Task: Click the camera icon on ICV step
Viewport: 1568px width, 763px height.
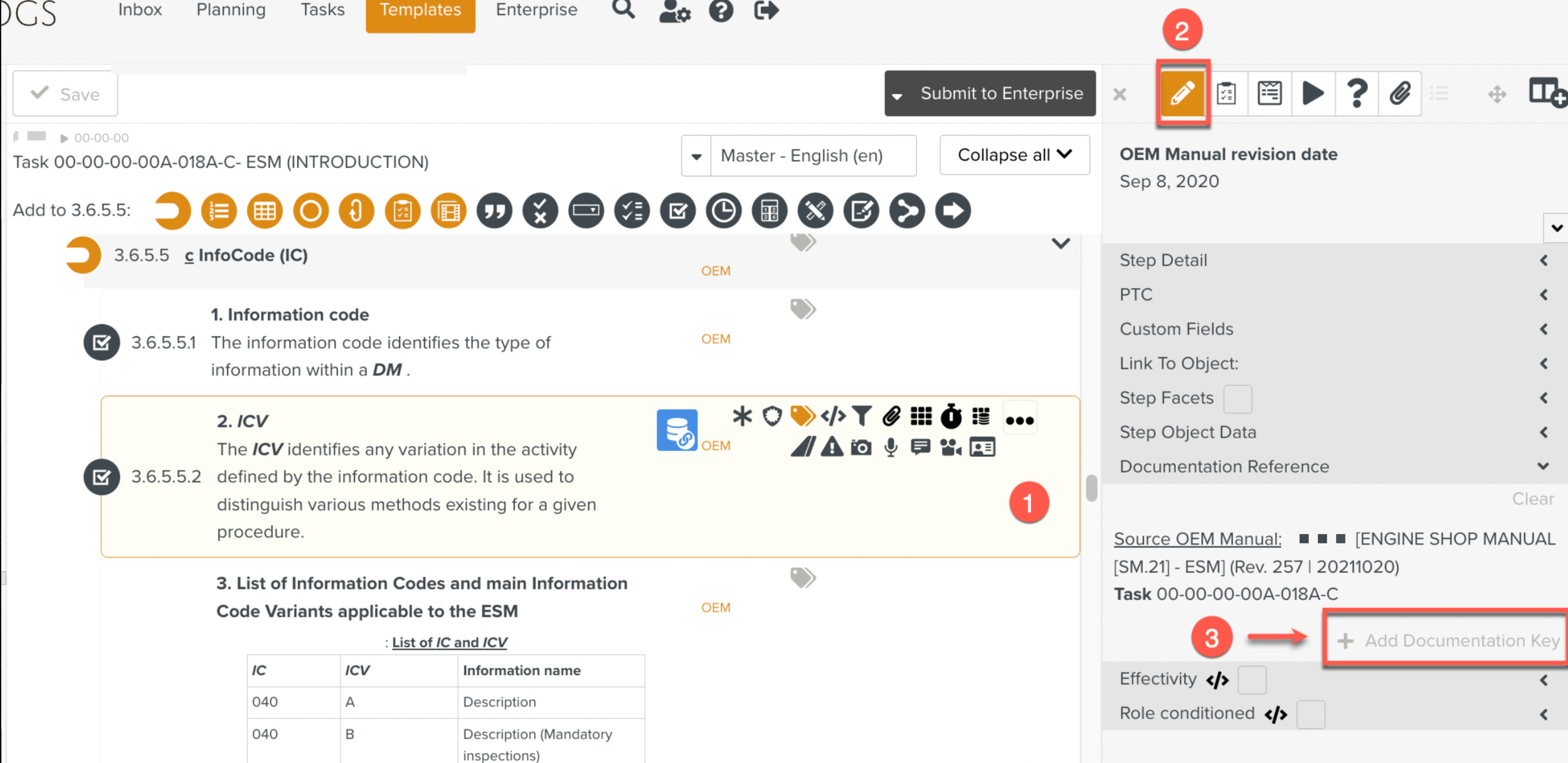Action: (x=861, y=447)
